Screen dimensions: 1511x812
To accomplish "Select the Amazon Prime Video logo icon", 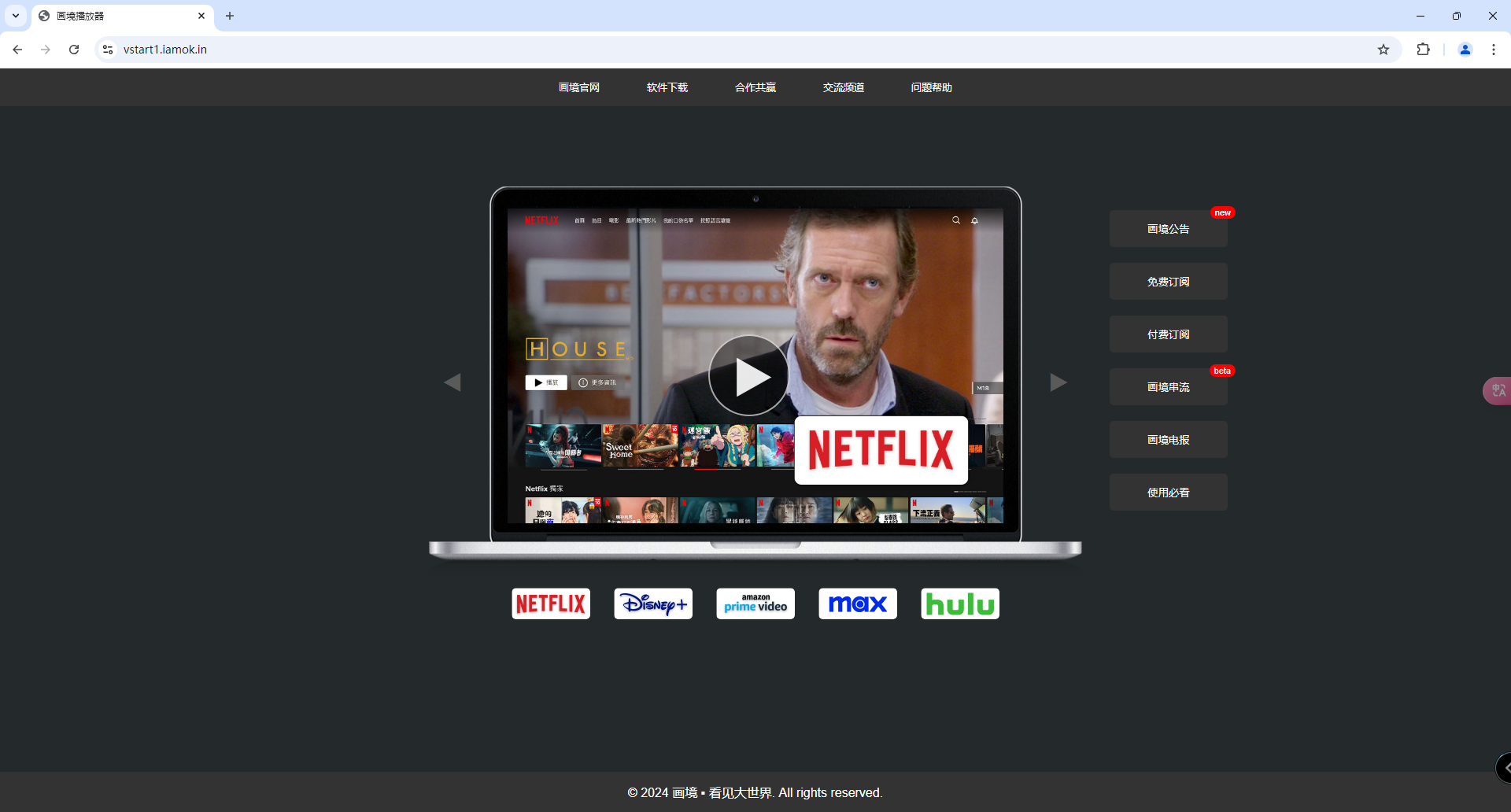I will [x=755, y=603].
